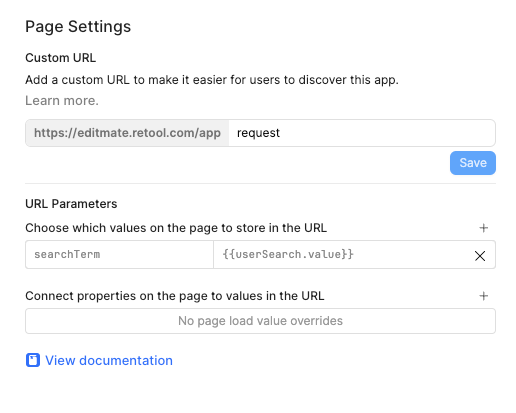
Task: Add a page load value override
Action: 483,296
